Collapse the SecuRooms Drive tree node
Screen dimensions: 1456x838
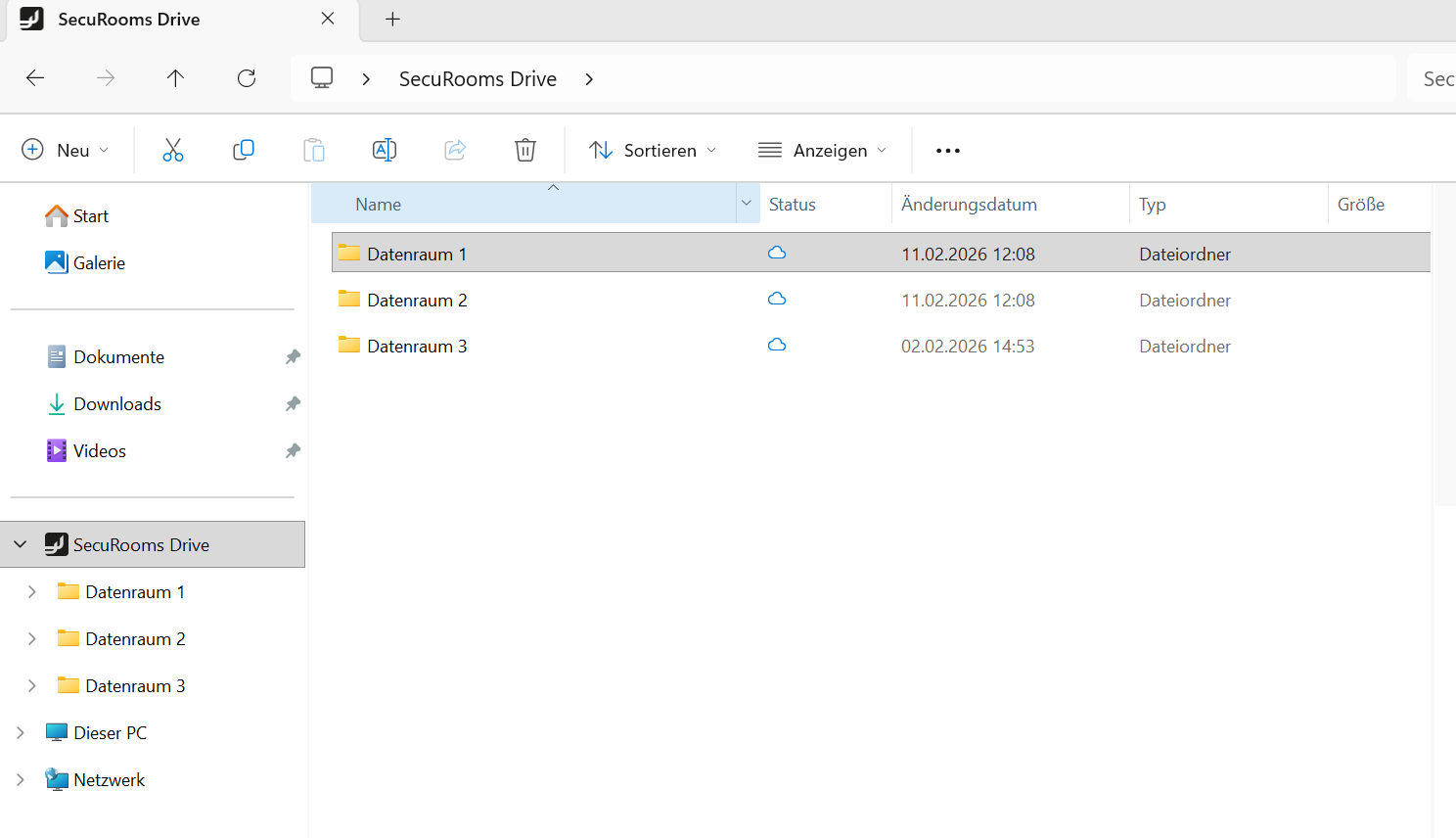(x=21, y=544)
